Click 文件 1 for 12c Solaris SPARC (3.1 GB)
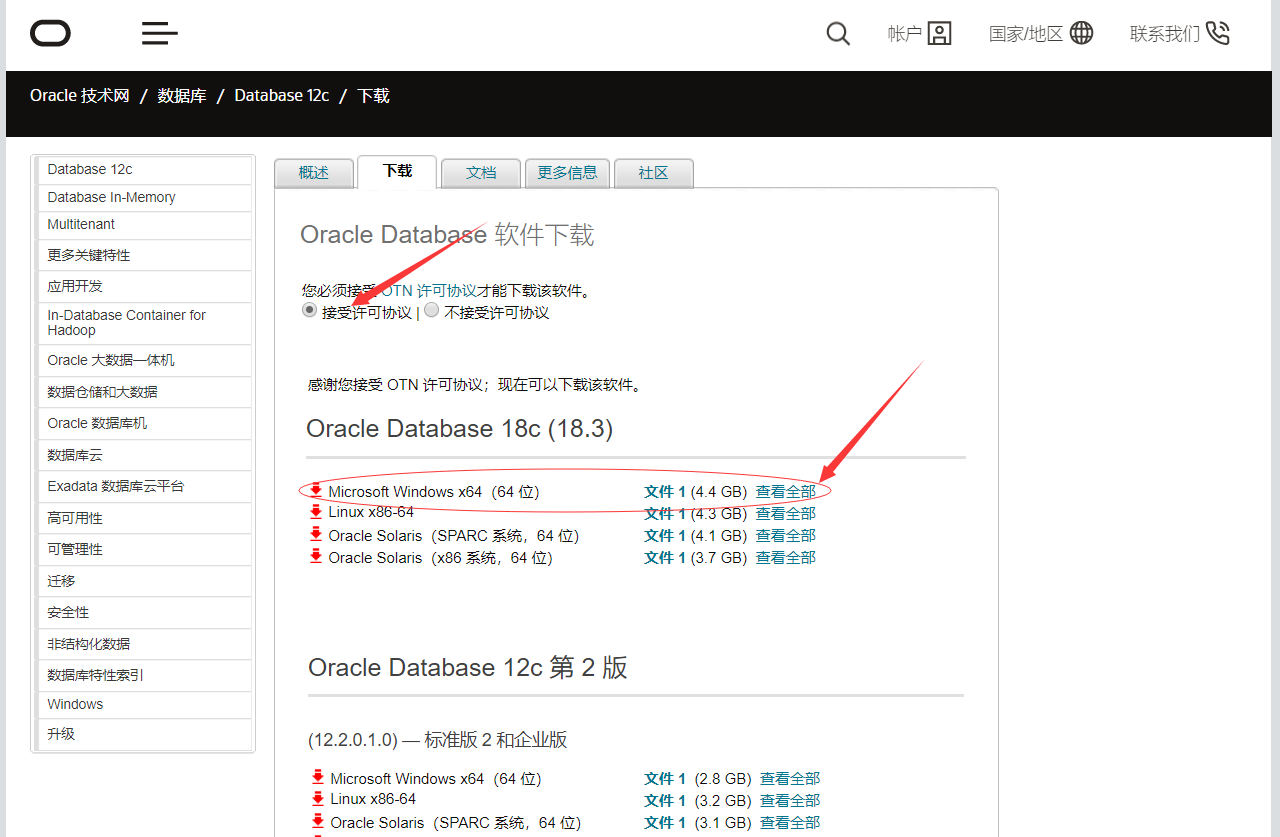The image size is (1280, 837). (x=665, y=823)
